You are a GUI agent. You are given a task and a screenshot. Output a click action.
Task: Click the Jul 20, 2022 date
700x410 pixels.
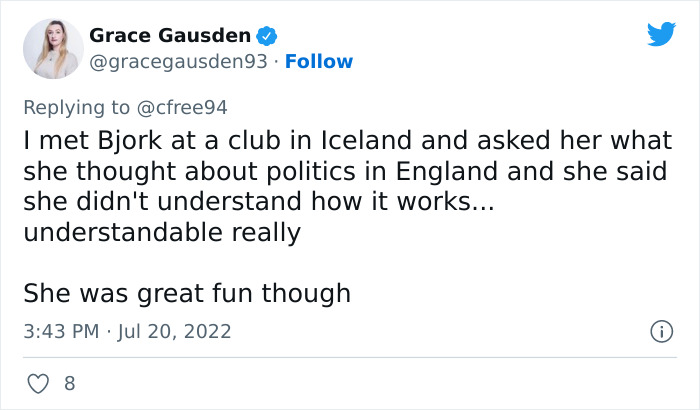pyautogui.click(x=175, y=330)
